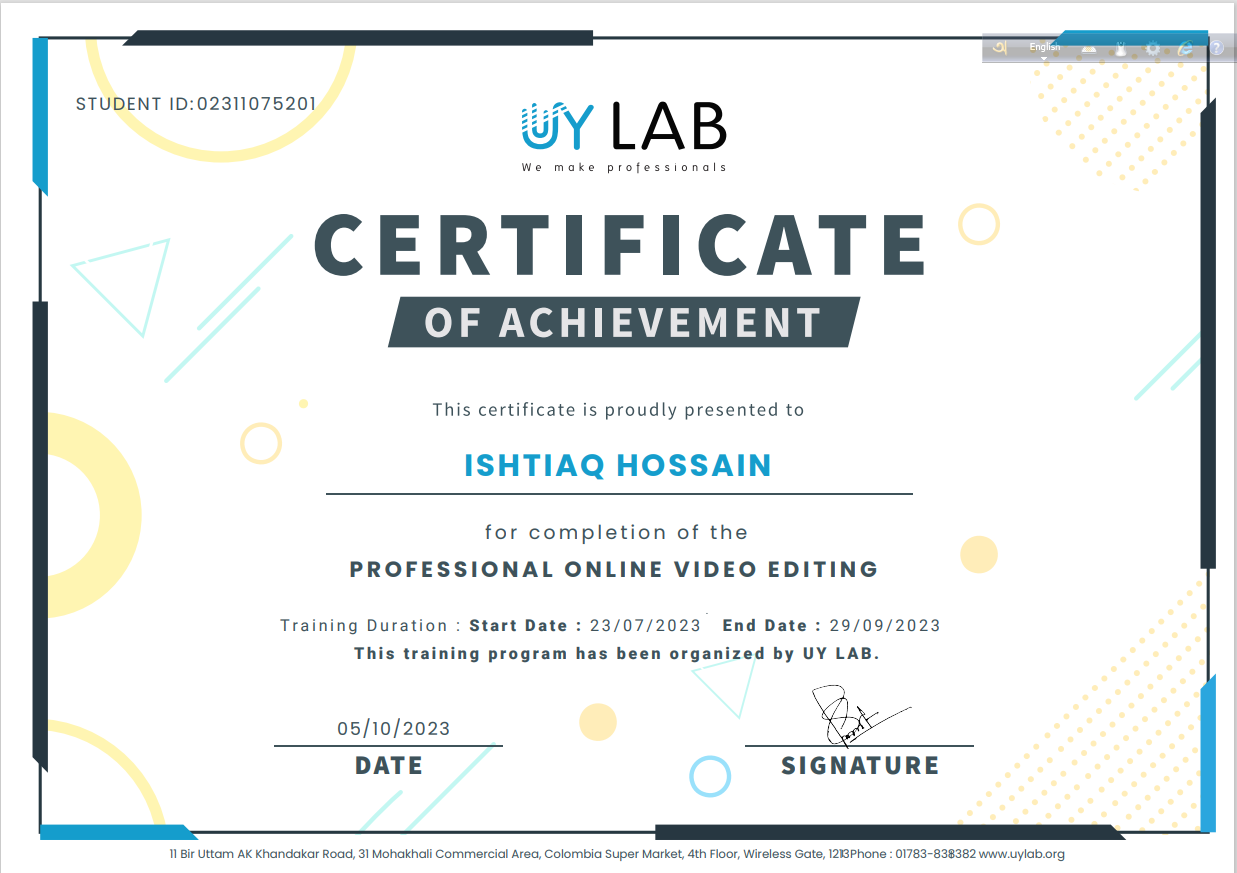Image resolution: width=1237 pixels, height=873 pixels.
Task: Click 'for completion of the' line
Action: [616, 533]
